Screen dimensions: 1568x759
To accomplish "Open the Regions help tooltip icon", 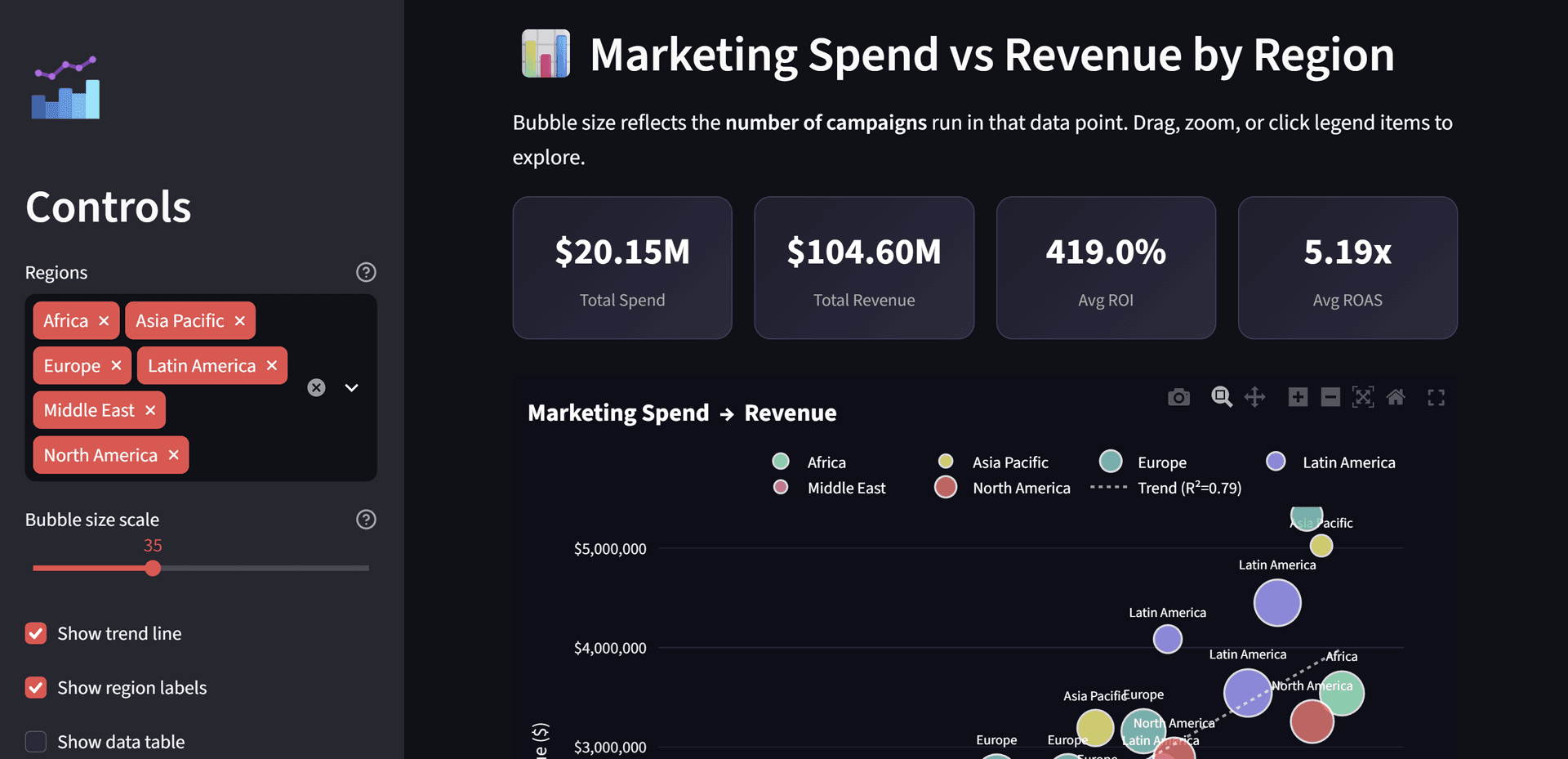I will coord(366,272).
